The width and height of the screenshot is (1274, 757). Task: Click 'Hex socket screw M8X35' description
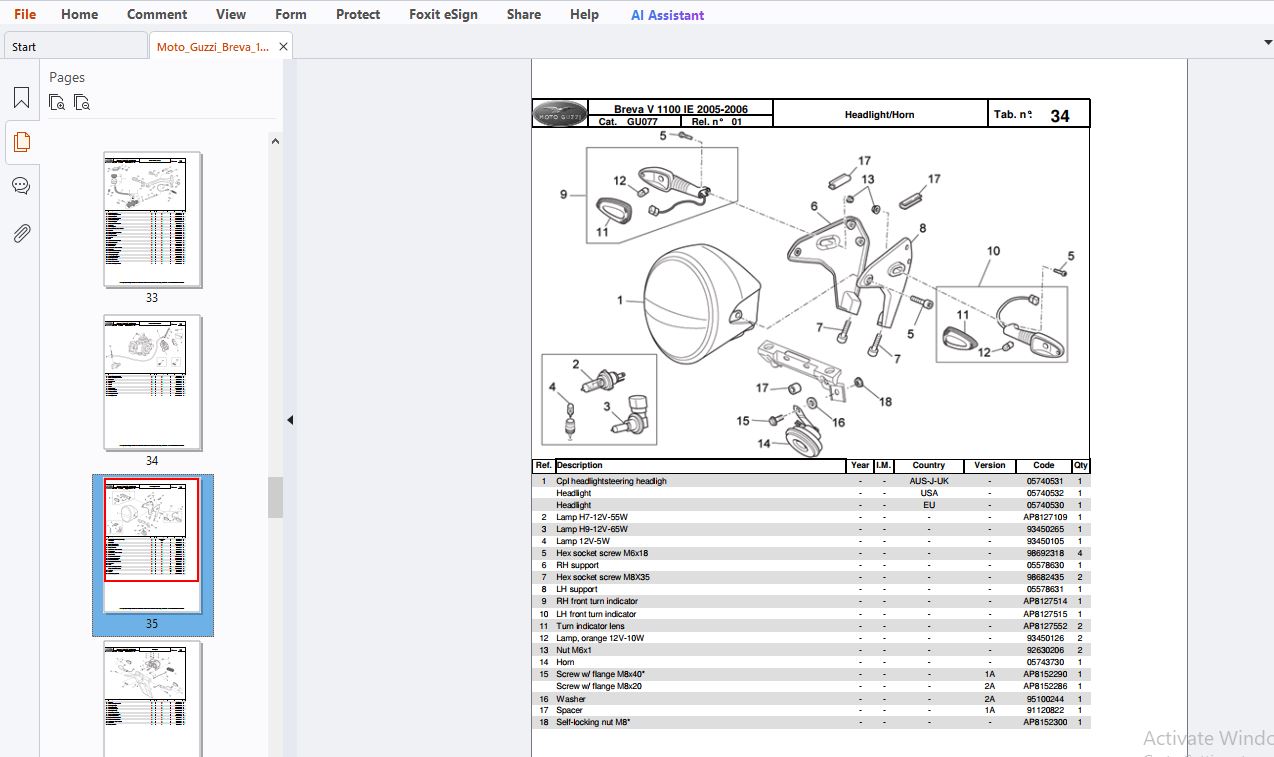click(x=603, y=577)
